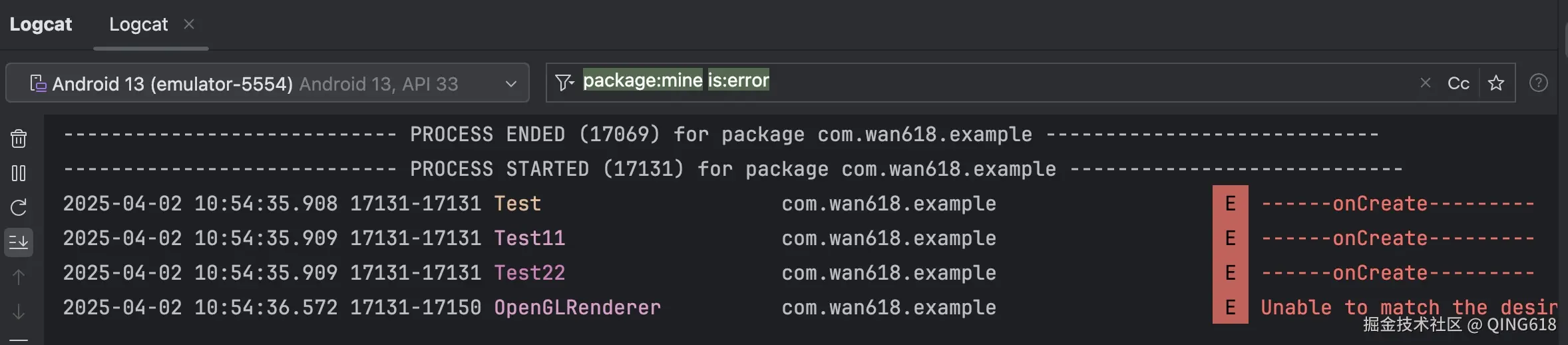Viewport: 1568px width, 345px height.
Task: Select the OpenGLRenderer tag in log
Action: click(x=577, y=308)
